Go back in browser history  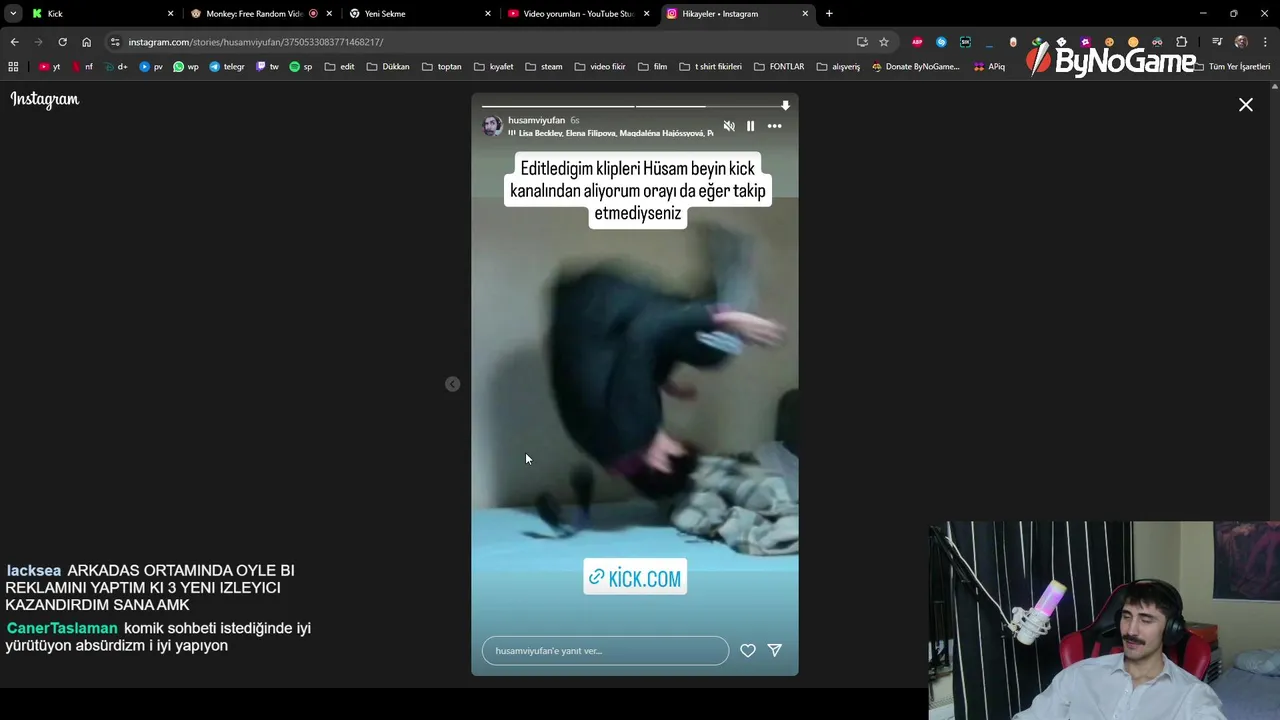pyautogui.click(x=14, y=42)
